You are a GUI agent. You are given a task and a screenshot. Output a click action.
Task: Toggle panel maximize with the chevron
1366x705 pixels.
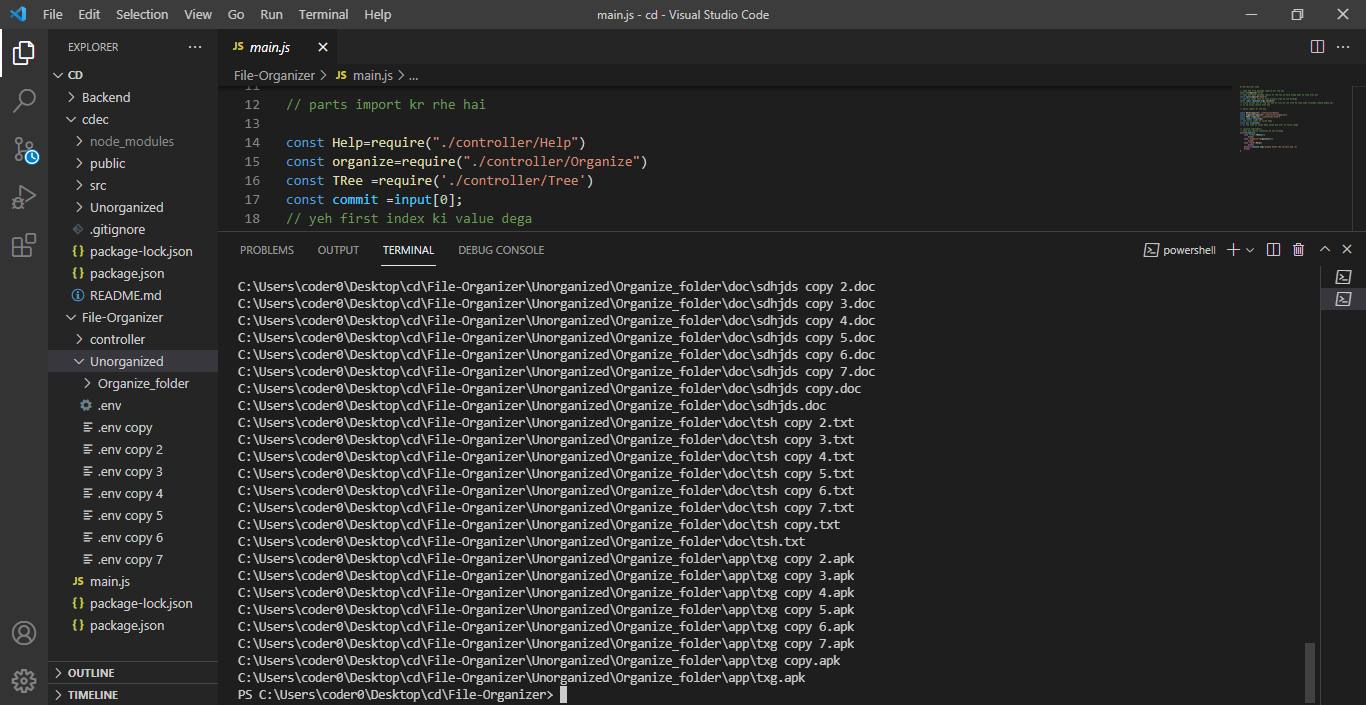click(1324, 249)
